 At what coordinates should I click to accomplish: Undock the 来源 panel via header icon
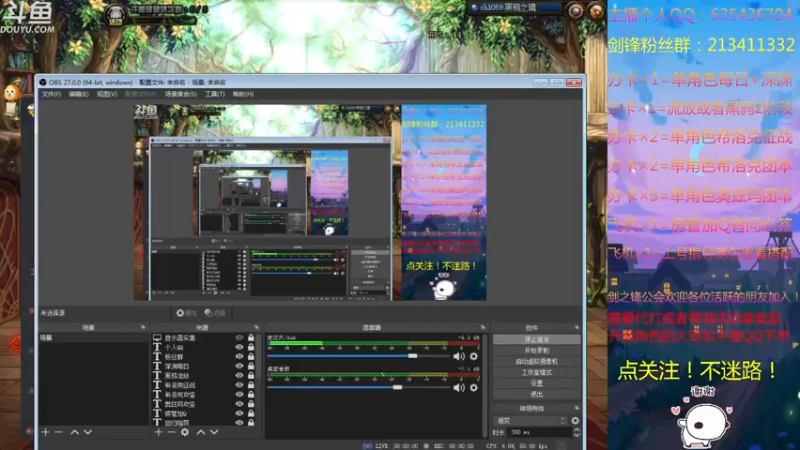(256, 328)
